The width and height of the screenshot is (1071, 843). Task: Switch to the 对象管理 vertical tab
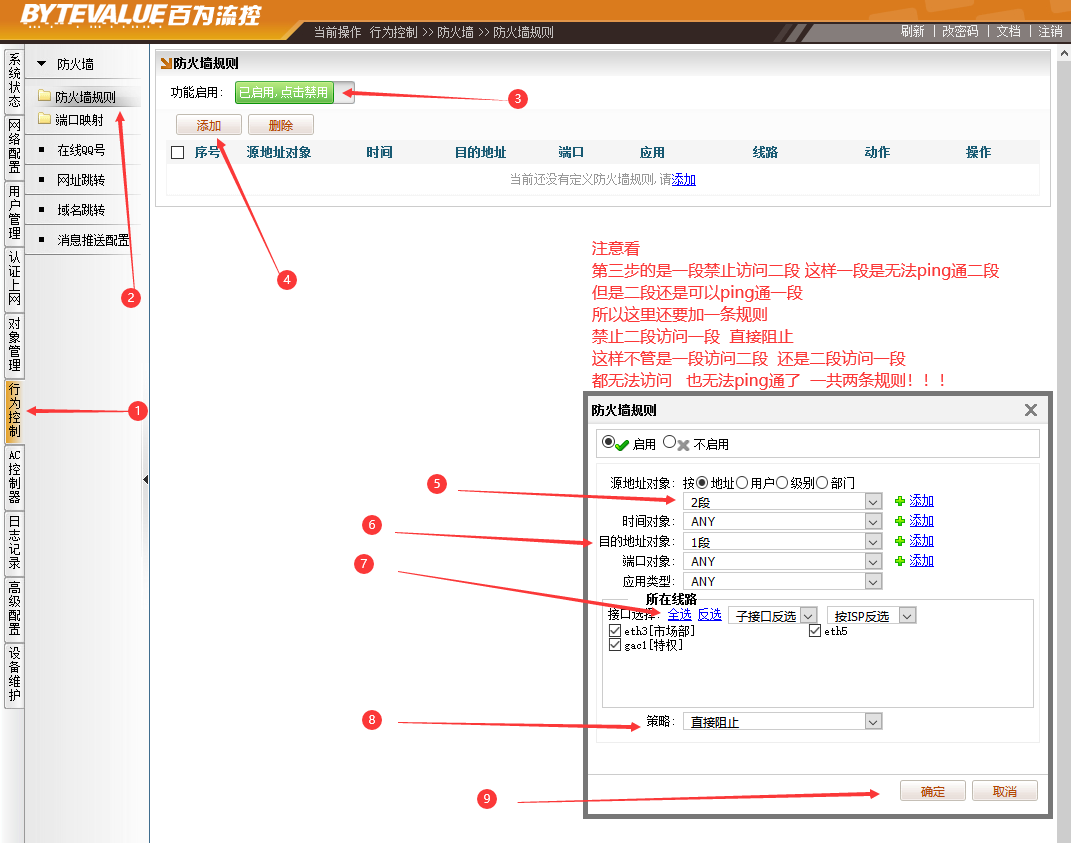tap(14, 344)
